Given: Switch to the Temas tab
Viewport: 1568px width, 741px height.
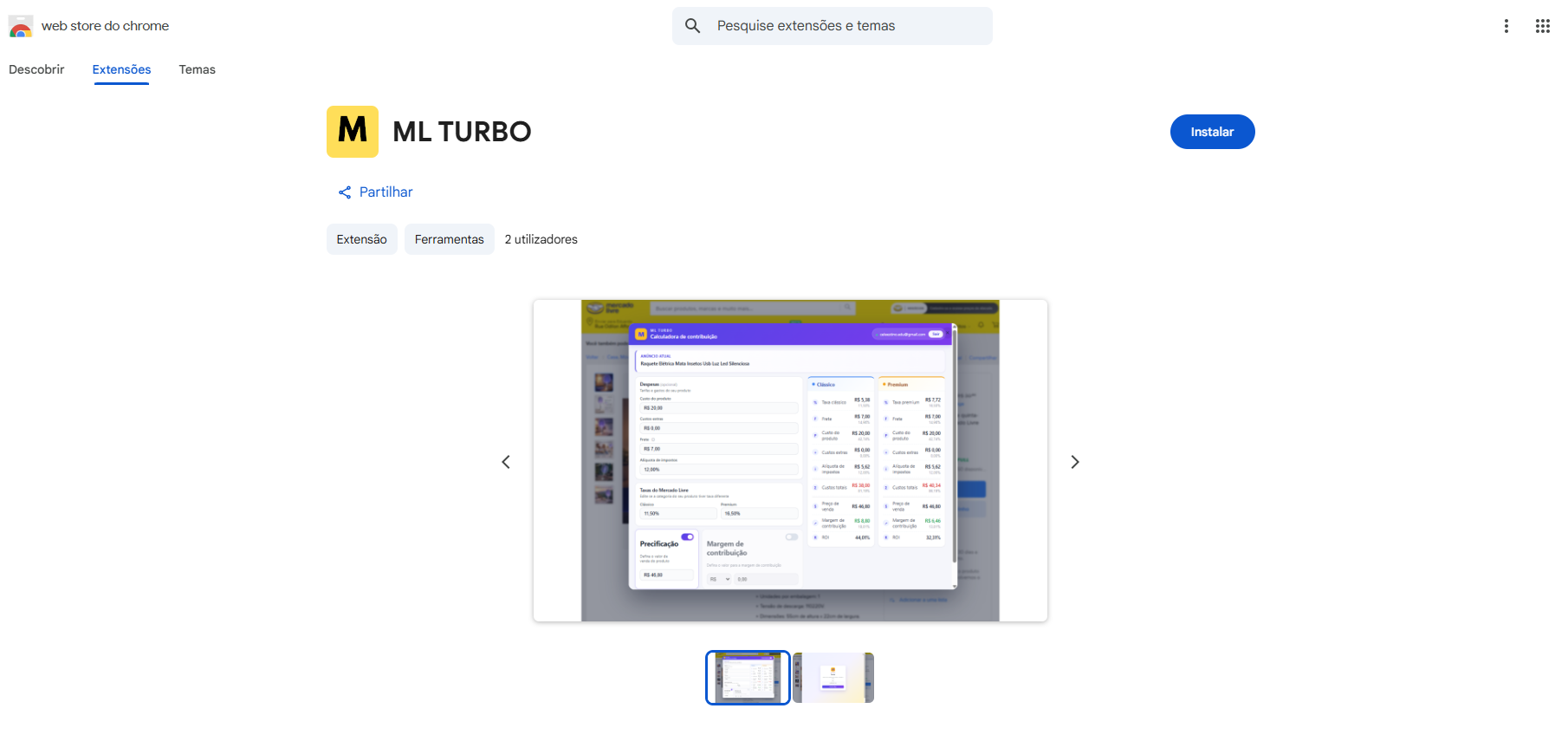Looking at the screenshot, I should (198, 69).
